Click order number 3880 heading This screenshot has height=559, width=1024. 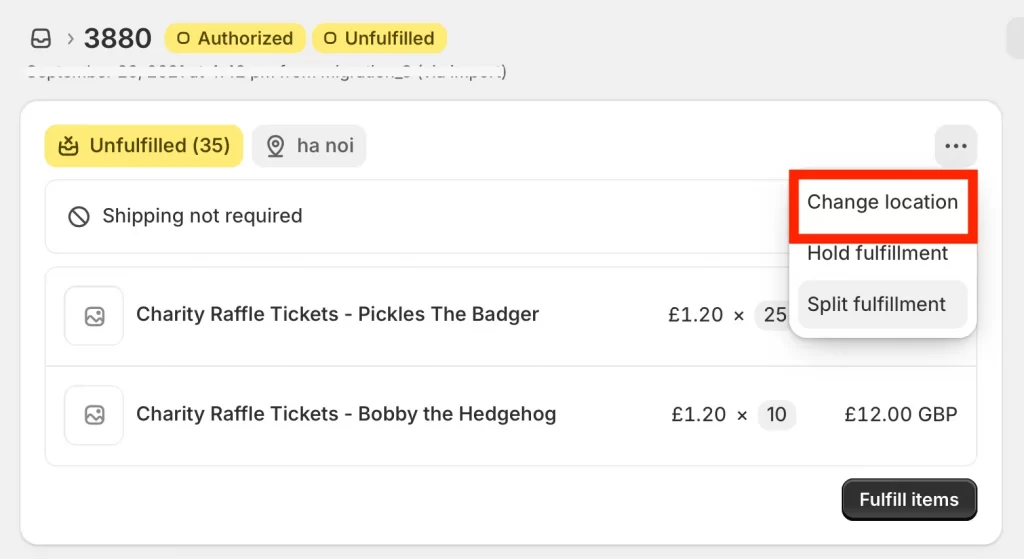click(118, 39)
